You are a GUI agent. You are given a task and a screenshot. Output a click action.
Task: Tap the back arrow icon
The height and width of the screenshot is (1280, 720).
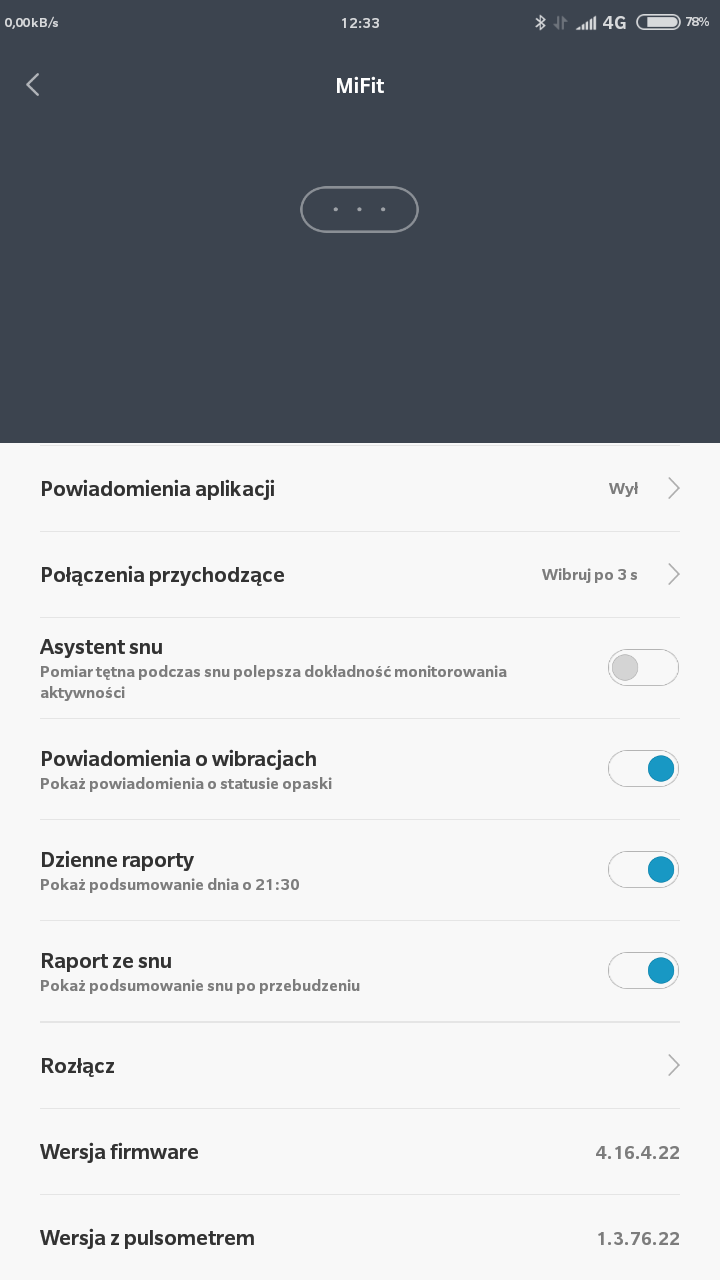pyautogui.click(x=33, y=85)
